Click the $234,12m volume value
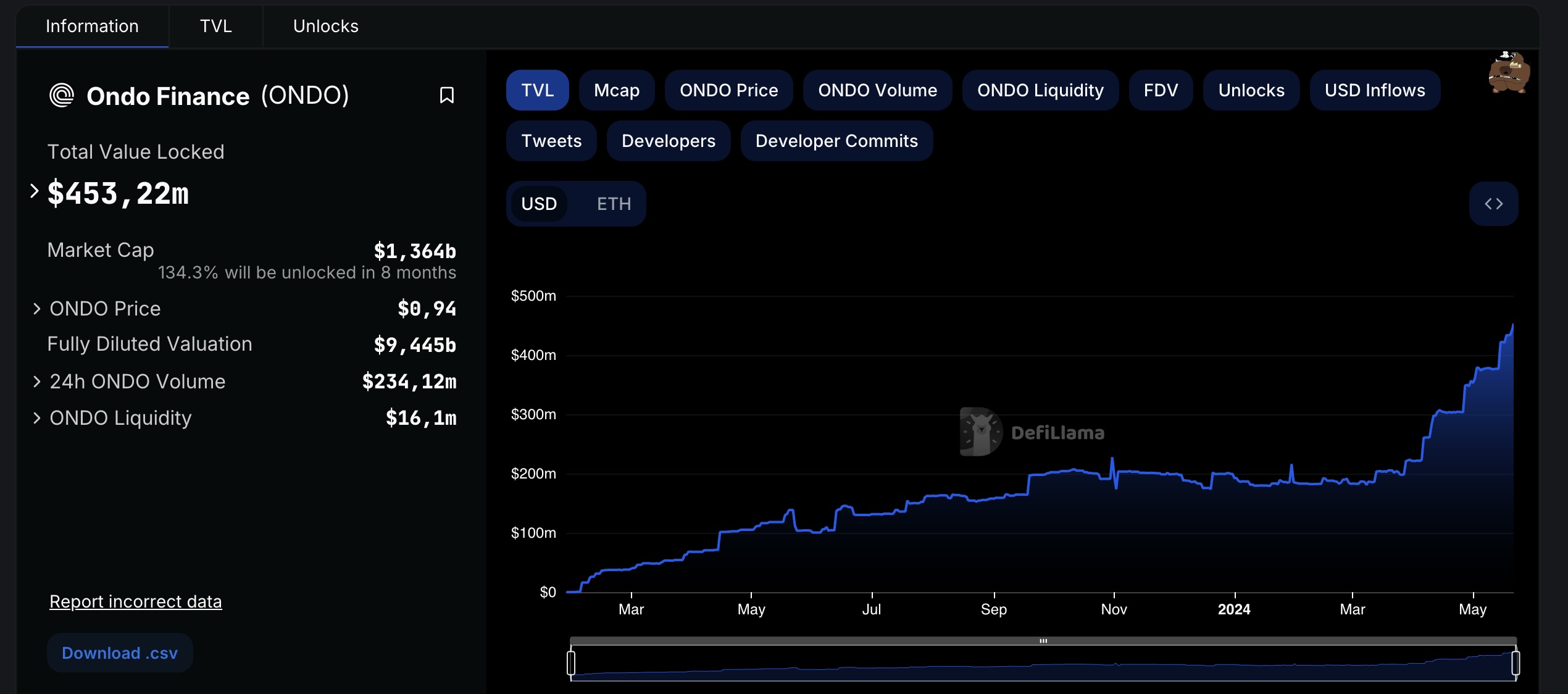This screenshot has width=1568, height=694. click(x=409, y=381)
